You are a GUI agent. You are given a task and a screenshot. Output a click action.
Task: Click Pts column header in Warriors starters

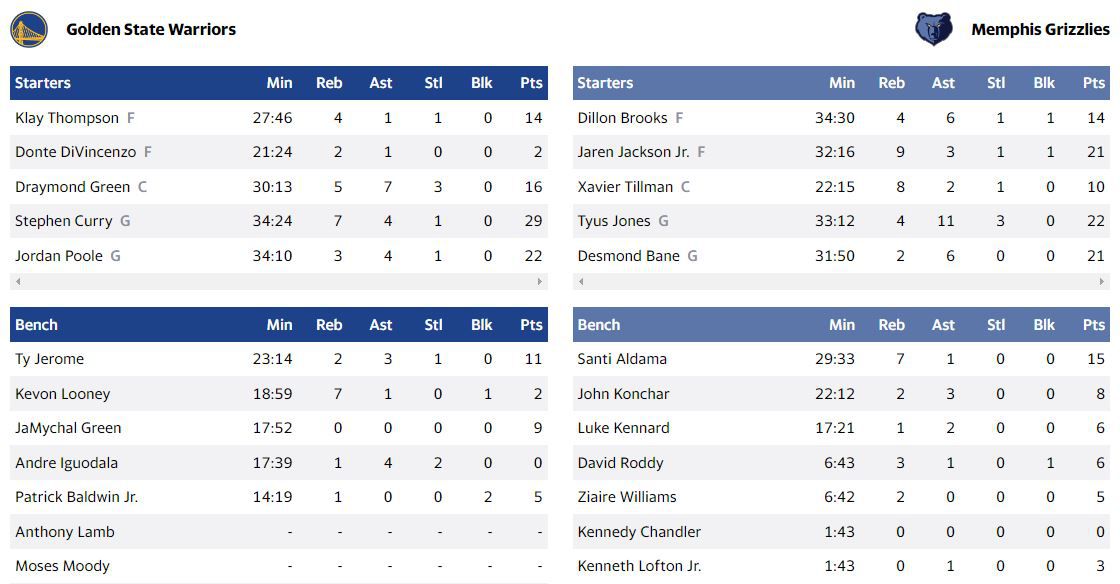(x=531, y=83)
